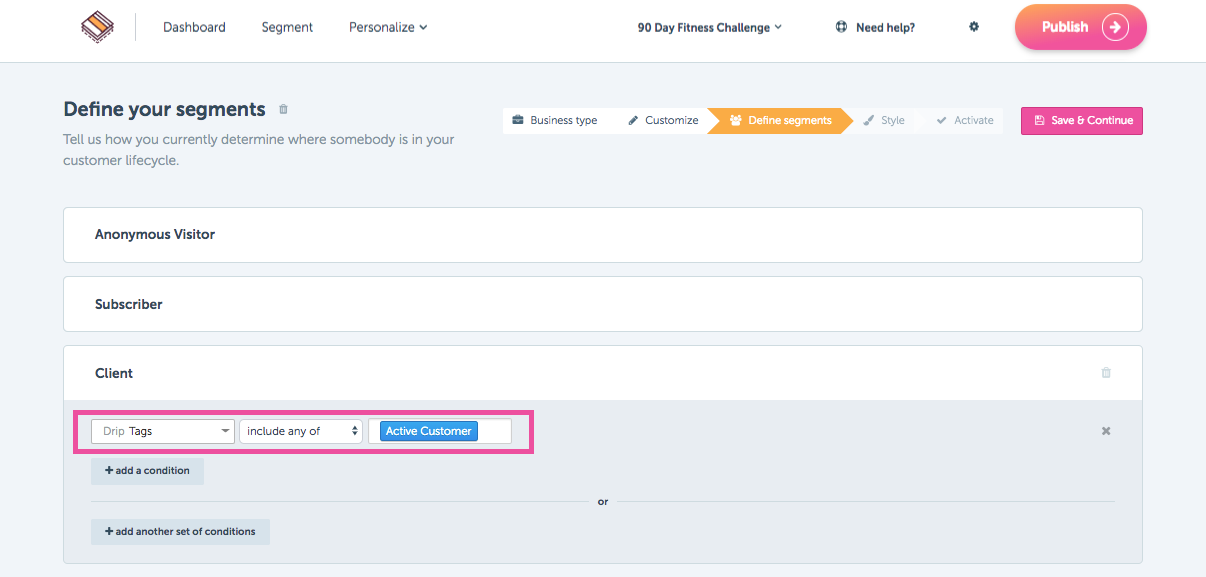Delete segments using trash icon beside heading
The width and height of the screenshot is (1206, 577).
tap(283, 109)
